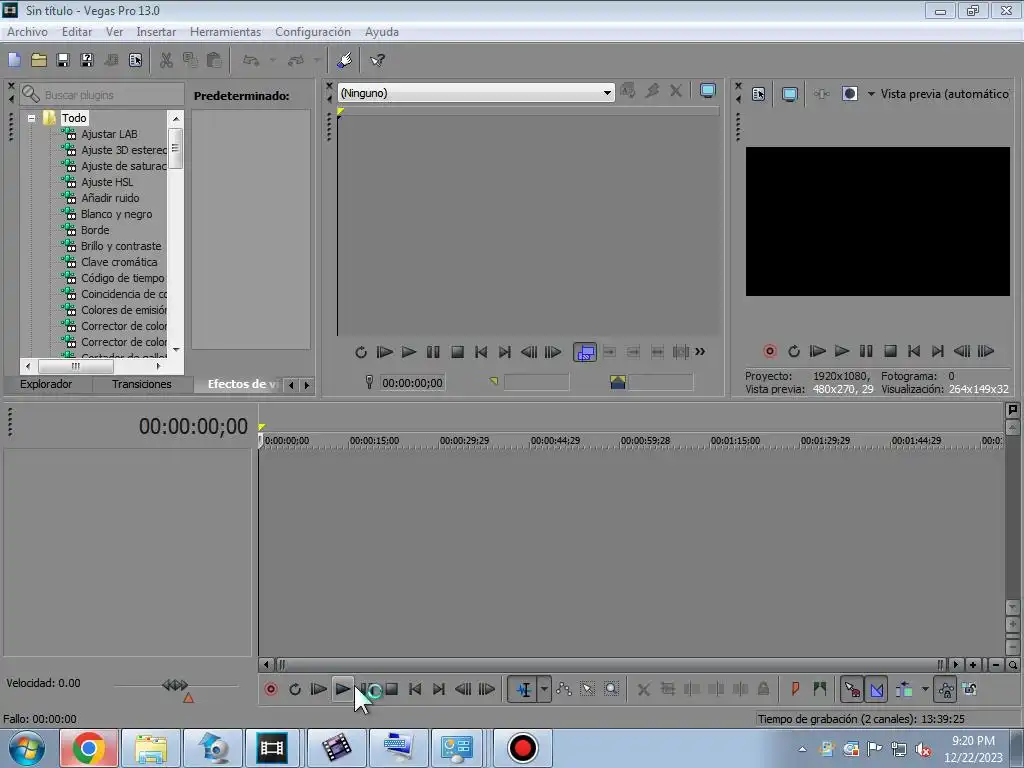1024x768 pixels.
Task: Create a new project with the New icon
Action: 14,61
